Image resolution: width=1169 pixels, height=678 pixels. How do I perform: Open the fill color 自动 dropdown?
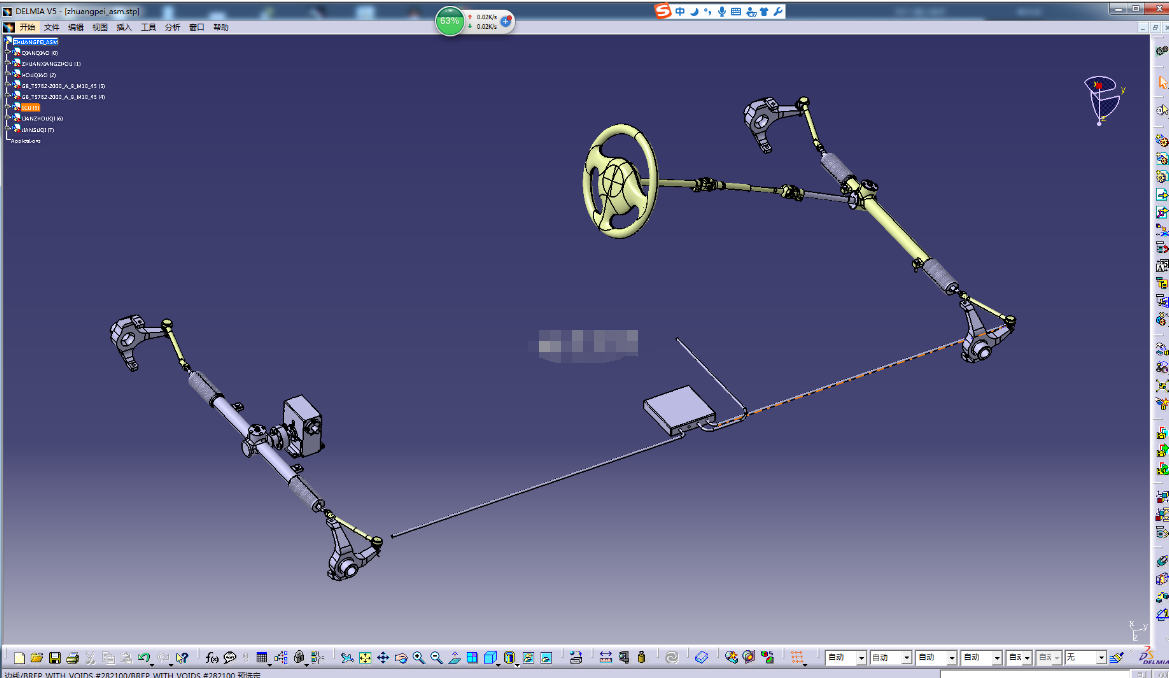(x=845, y=658)
